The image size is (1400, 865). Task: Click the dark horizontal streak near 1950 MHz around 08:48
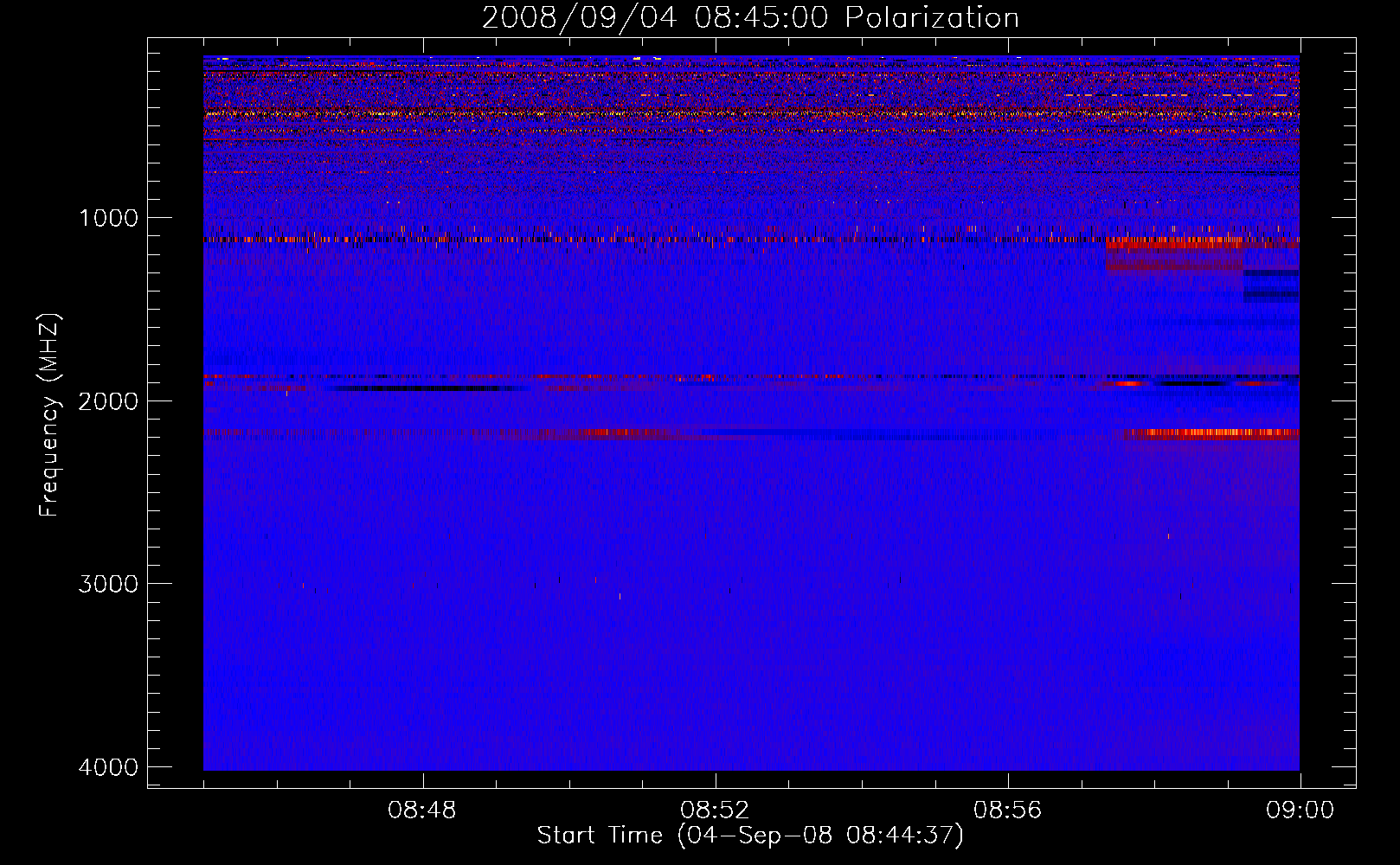tap(428, 388)
